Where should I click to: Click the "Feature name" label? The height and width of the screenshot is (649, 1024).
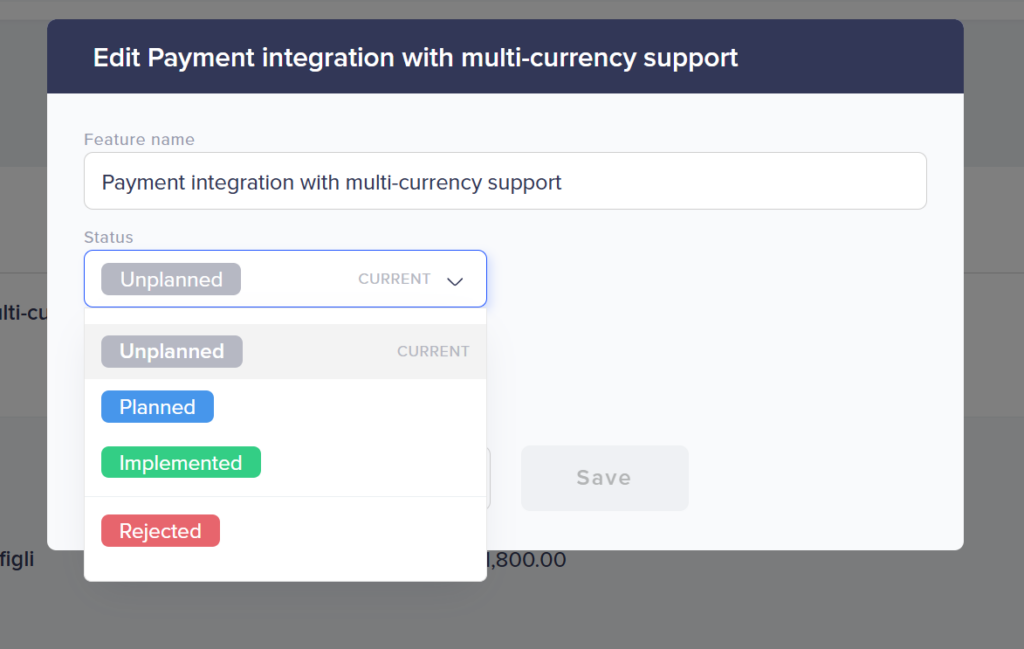point(139,140)
